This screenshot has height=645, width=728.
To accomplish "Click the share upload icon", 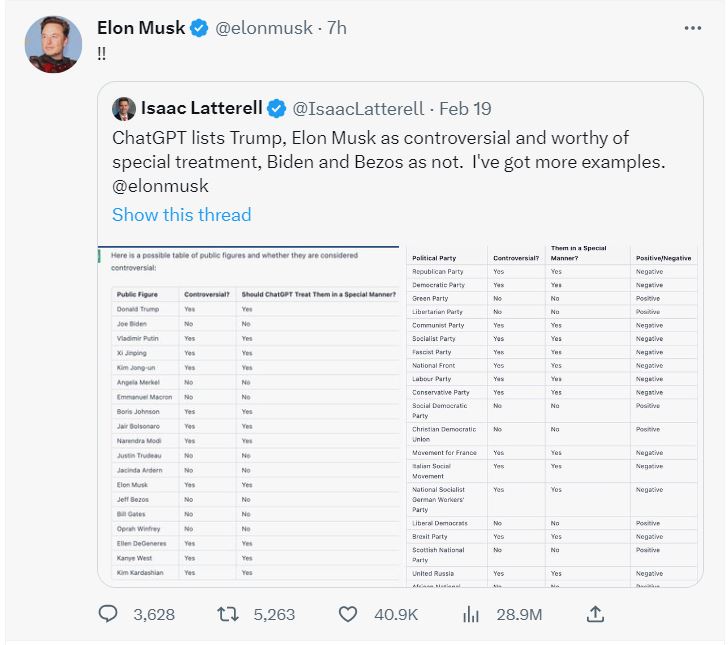I will pos(594,614).
